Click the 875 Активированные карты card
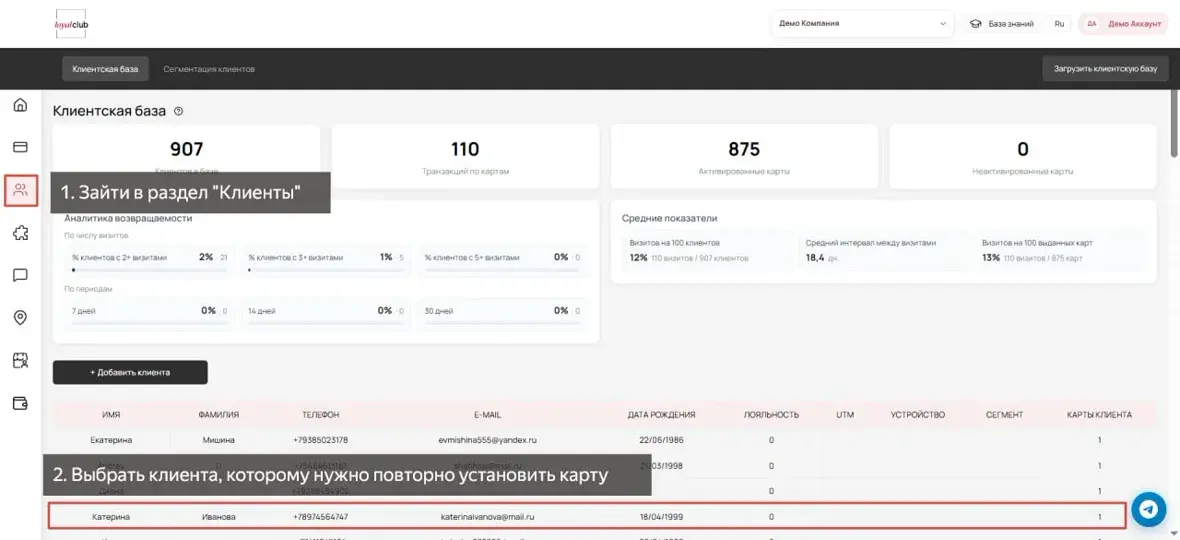Image resolution: width=1180 pixels, height=540 pixels. point(744,156)
